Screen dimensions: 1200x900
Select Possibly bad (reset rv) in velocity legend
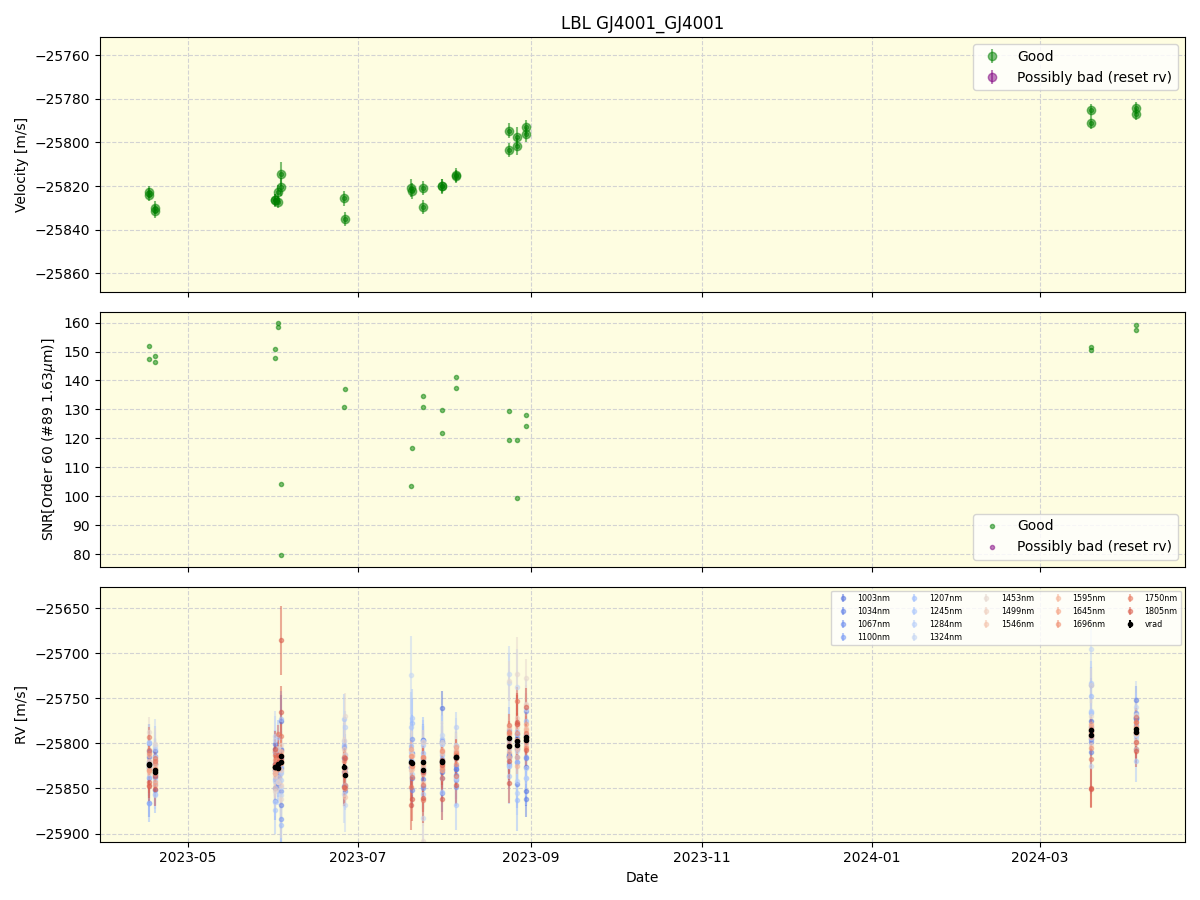tap(1094, 77)
